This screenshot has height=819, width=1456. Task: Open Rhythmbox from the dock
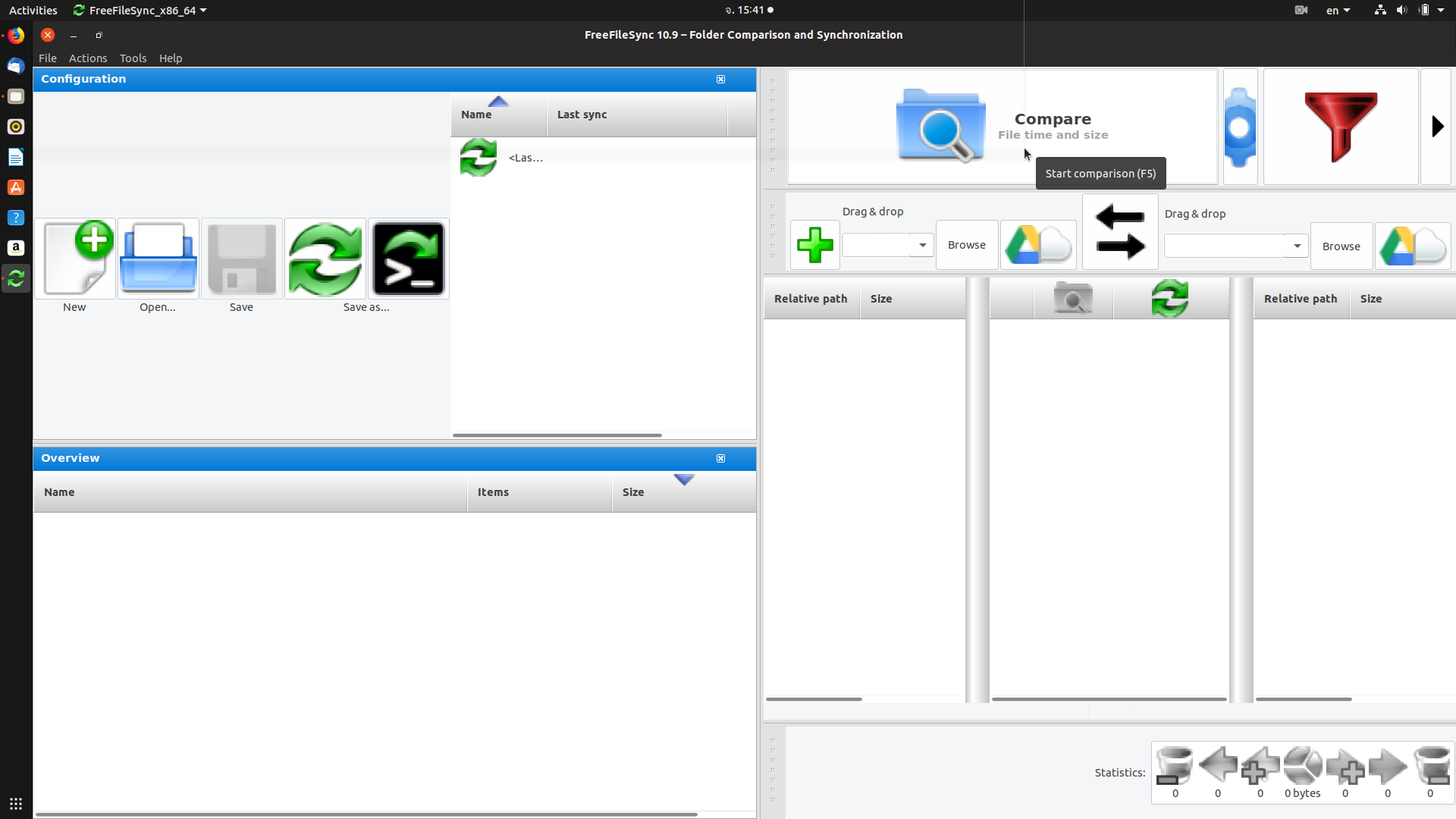[x=16, y=127]
